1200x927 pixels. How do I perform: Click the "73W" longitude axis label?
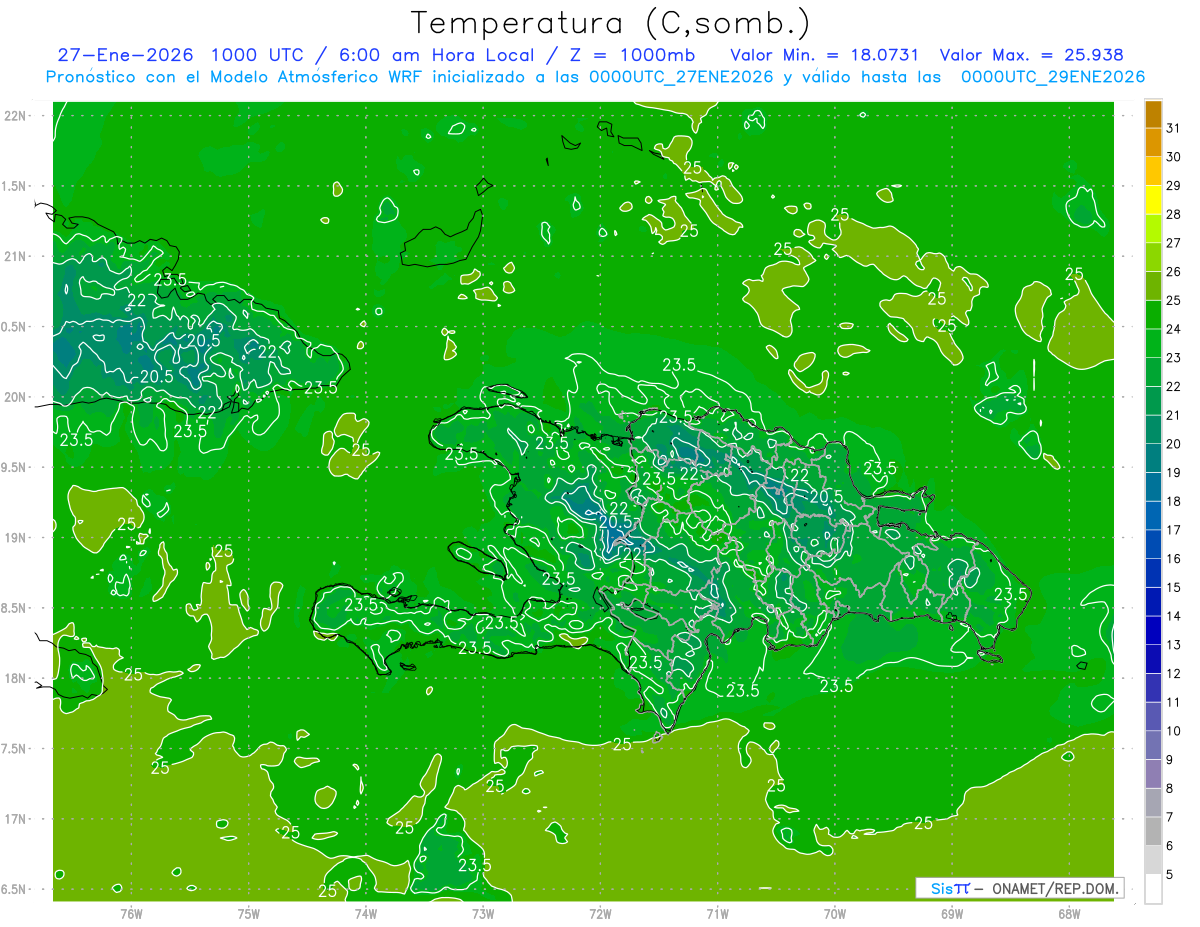(483, 913)
